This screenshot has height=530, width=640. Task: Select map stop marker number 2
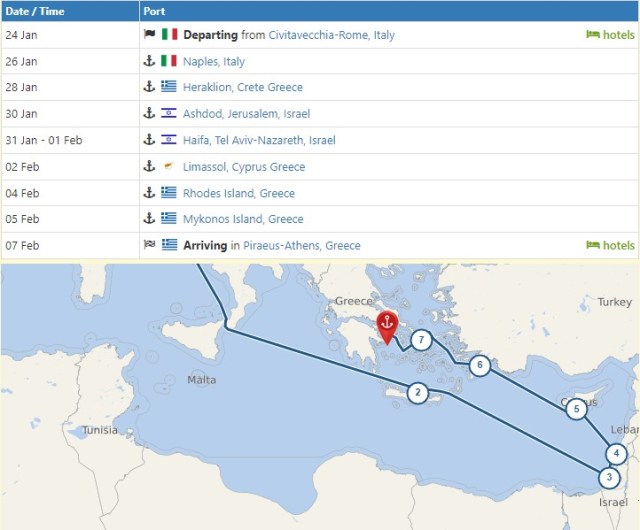pos(418,394)
